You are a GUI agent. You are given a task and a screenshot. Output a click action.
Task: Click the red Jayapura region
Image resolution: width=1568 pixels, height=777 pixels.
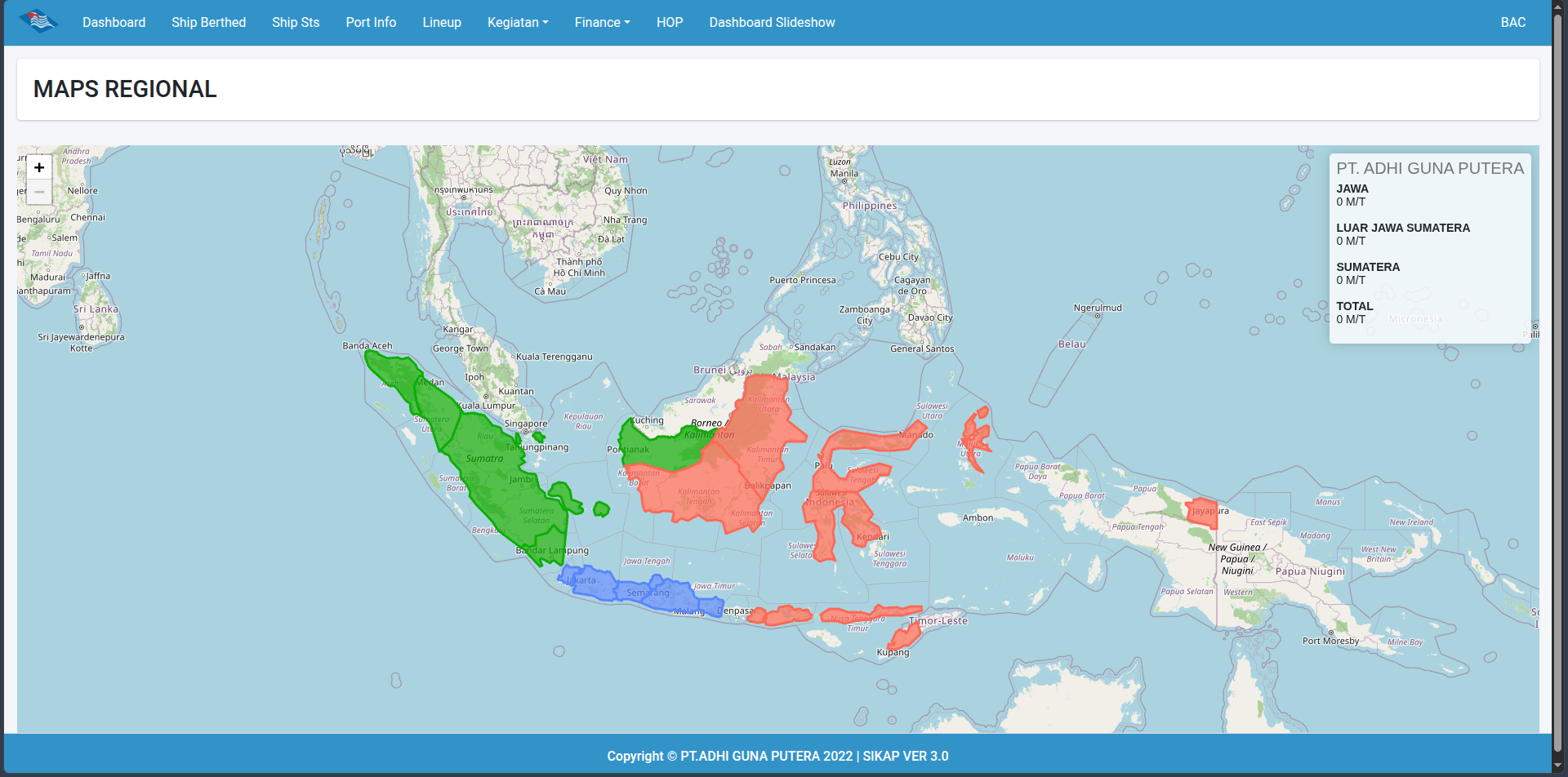click(x=1202, y=513)
